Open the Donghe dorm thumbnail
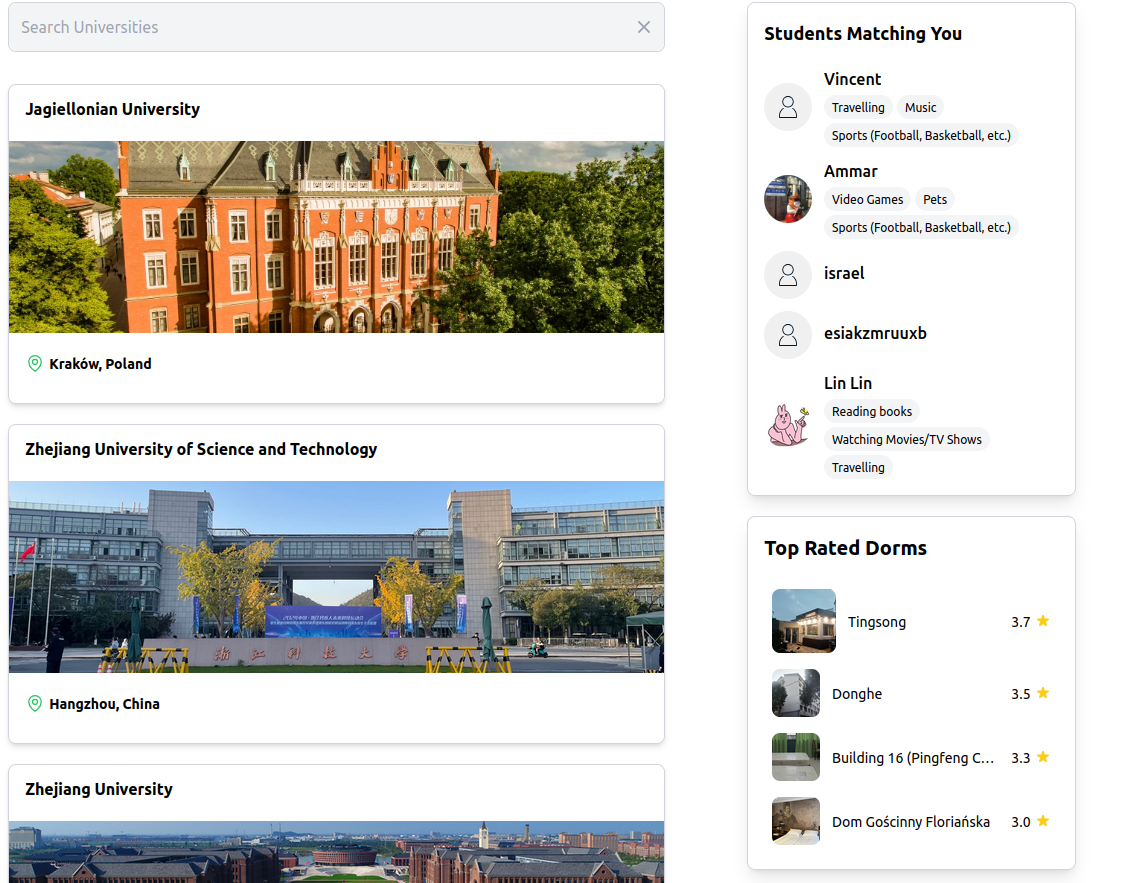The image size is (1124, 883). pos(796,693)
